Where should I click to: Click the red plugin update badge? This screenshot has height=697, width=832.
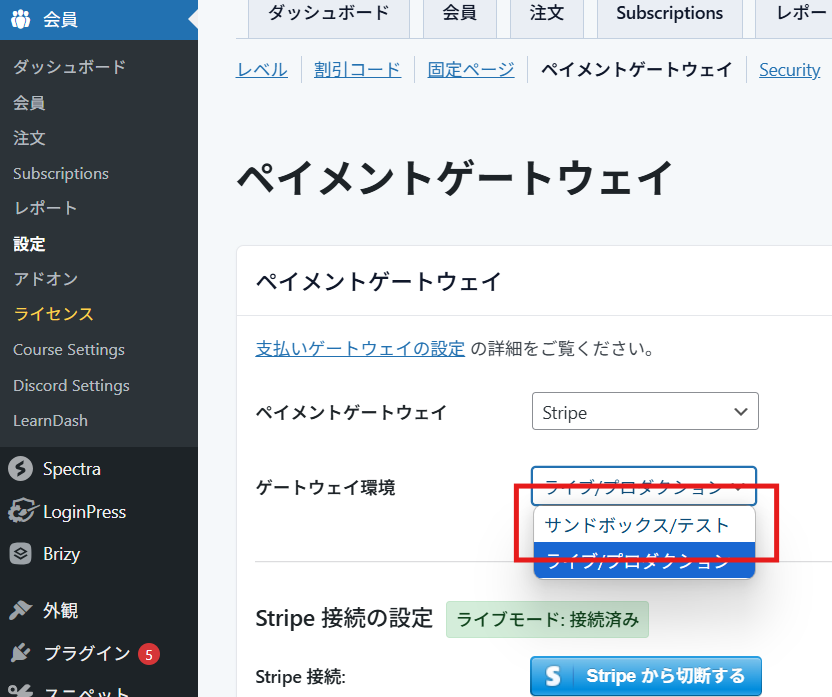(x=148, y=654)
